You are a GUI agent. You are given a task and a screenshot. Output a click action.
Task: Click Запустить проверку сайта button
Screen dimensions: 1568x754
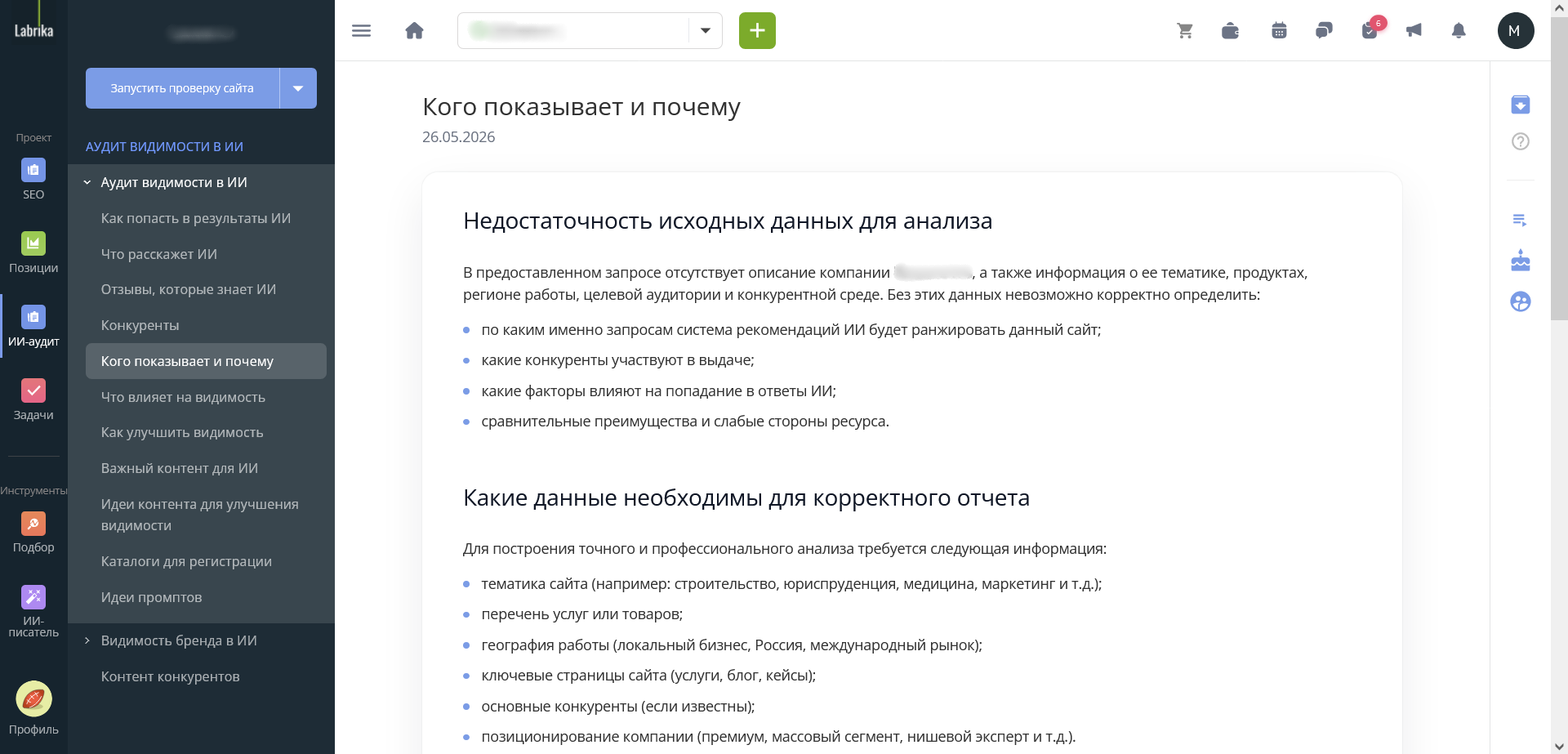182,88
